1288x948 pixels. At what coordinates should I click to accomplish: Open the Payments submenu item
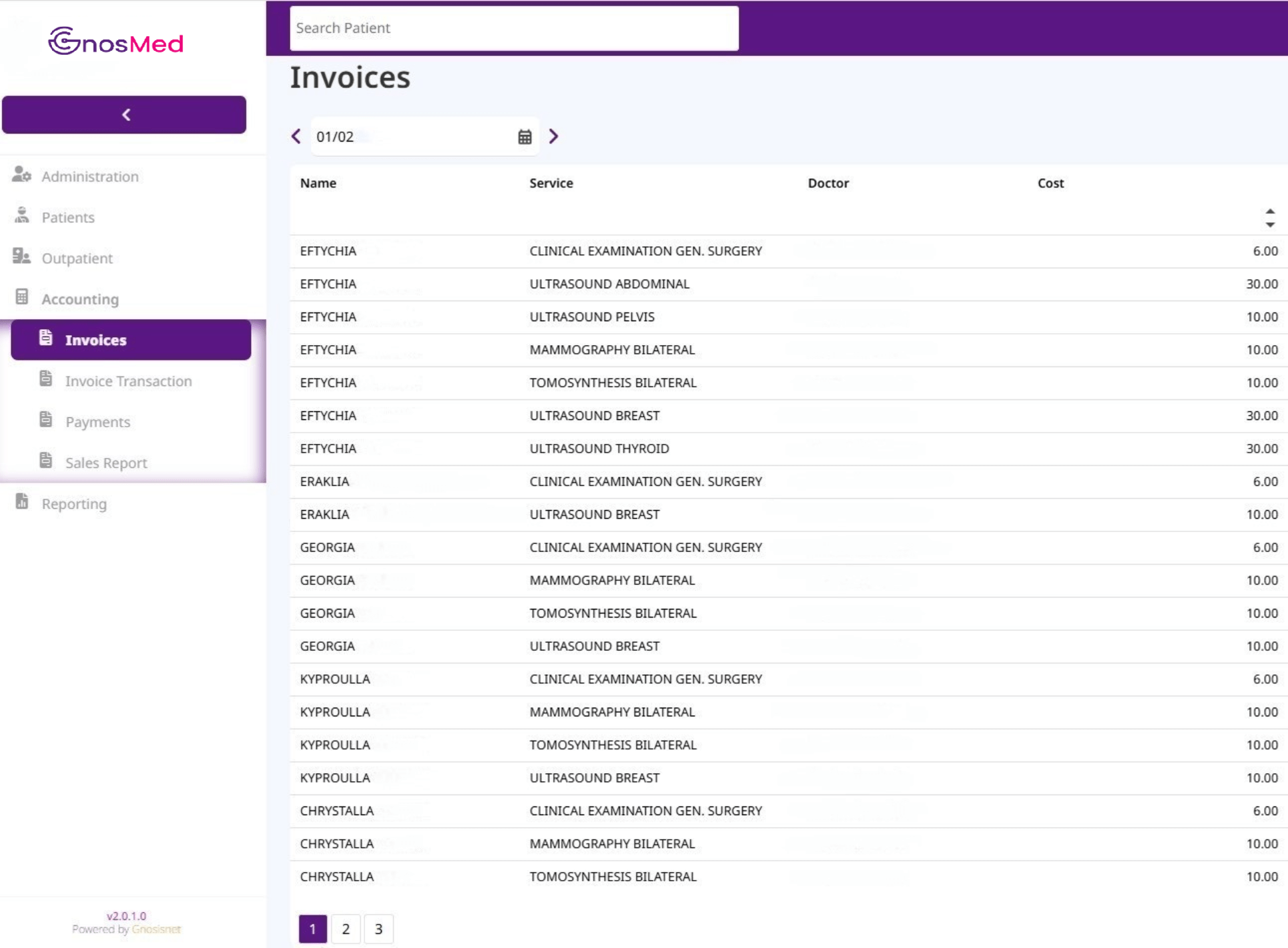point(97,422)
